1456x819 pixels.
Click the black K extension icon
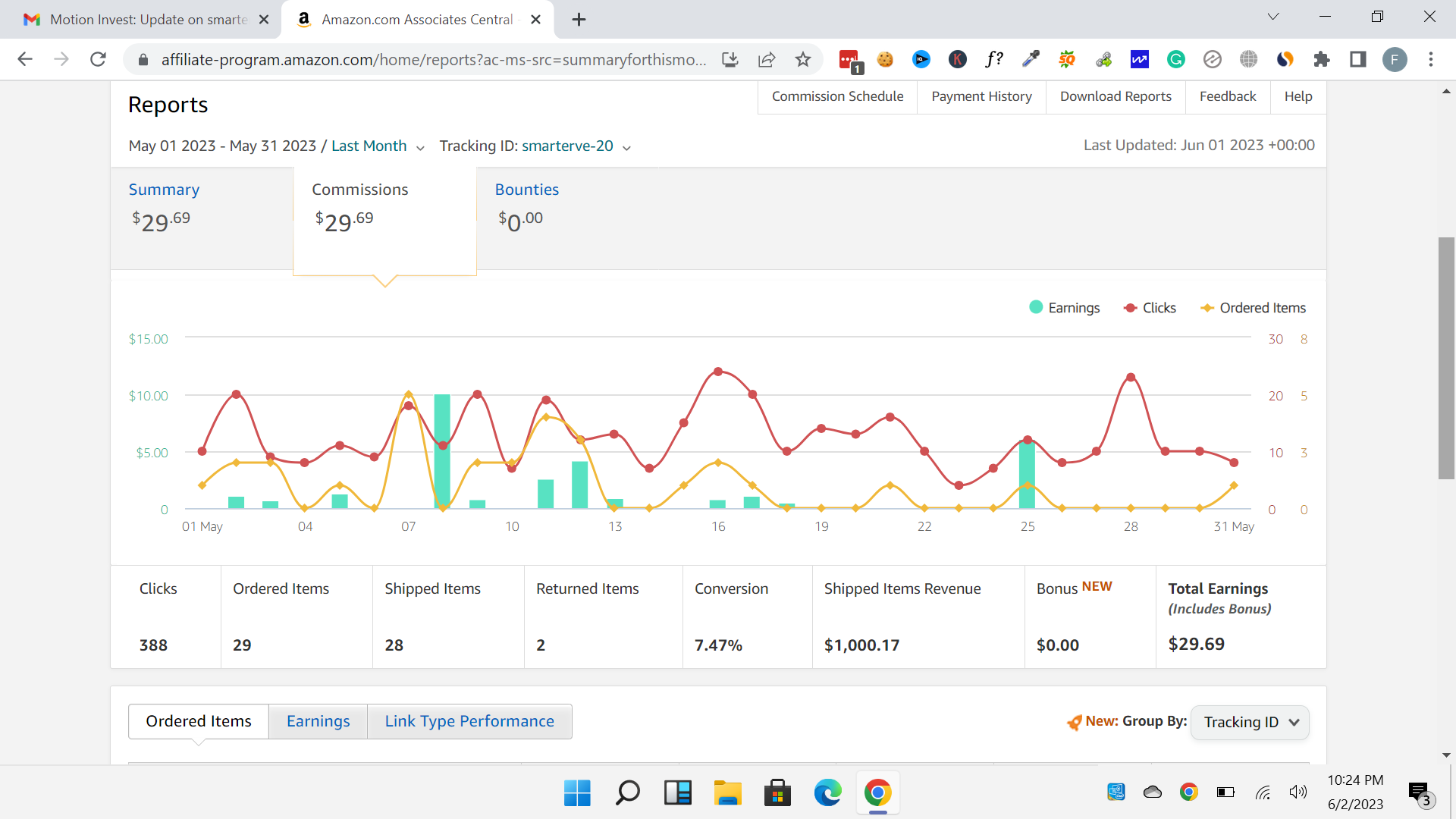click(958, 59)
